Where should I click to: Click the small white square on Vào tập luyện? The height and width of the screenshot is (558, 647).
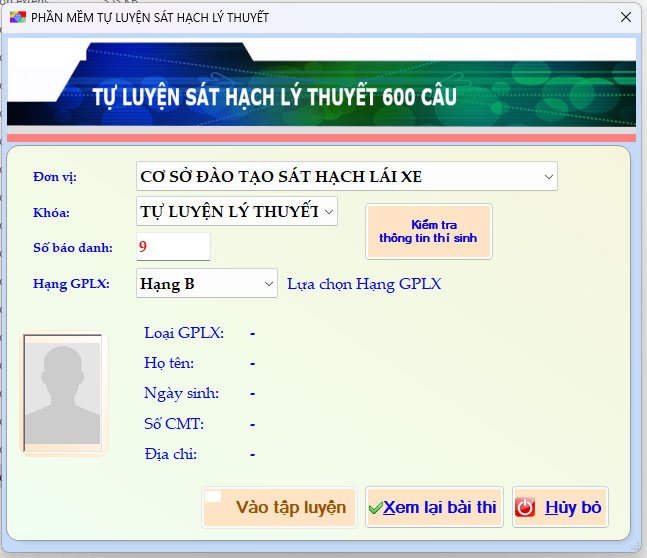pos(213,497)
